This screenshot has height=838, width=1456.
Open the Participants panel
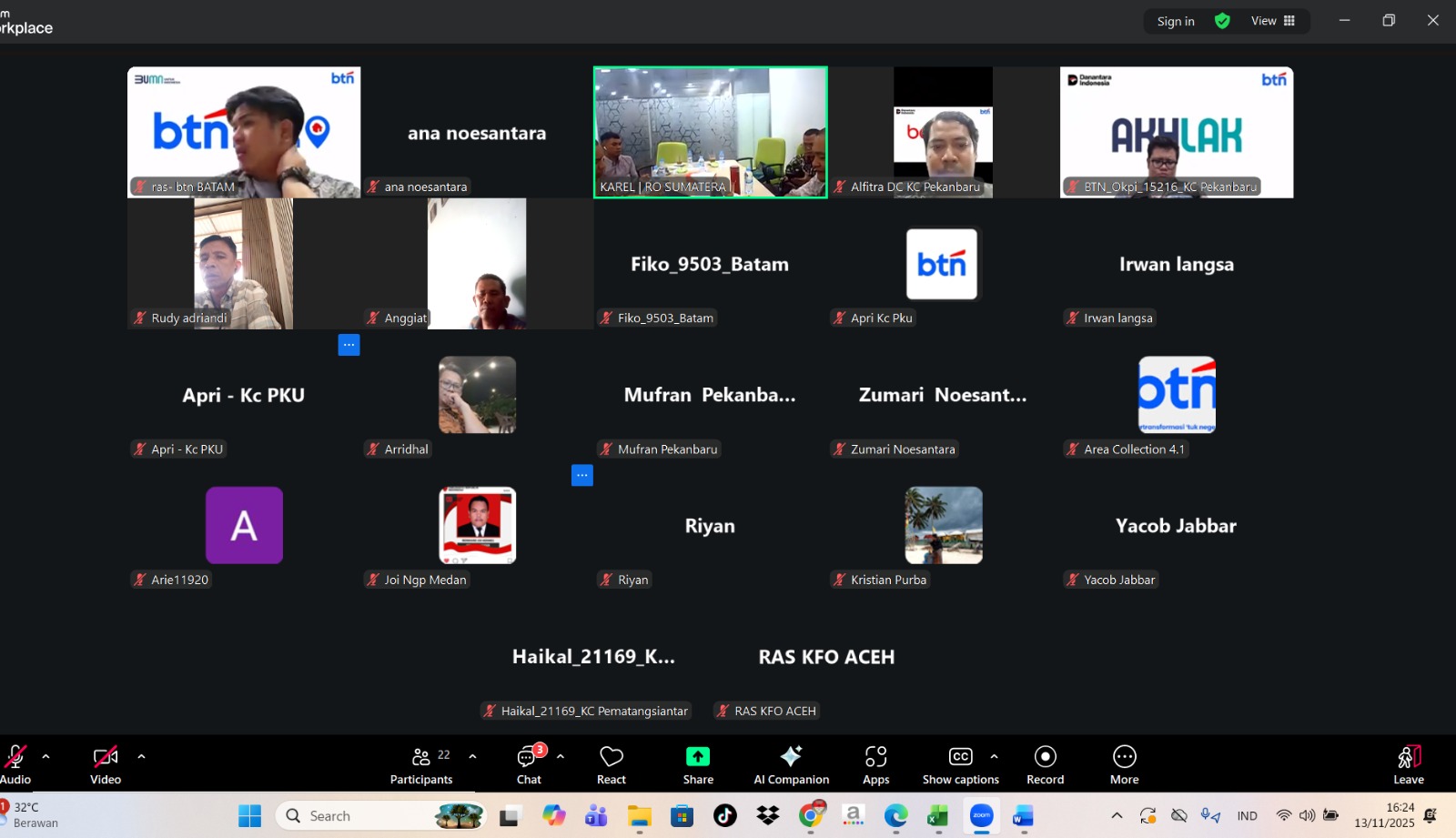click(x=421, y=765)
